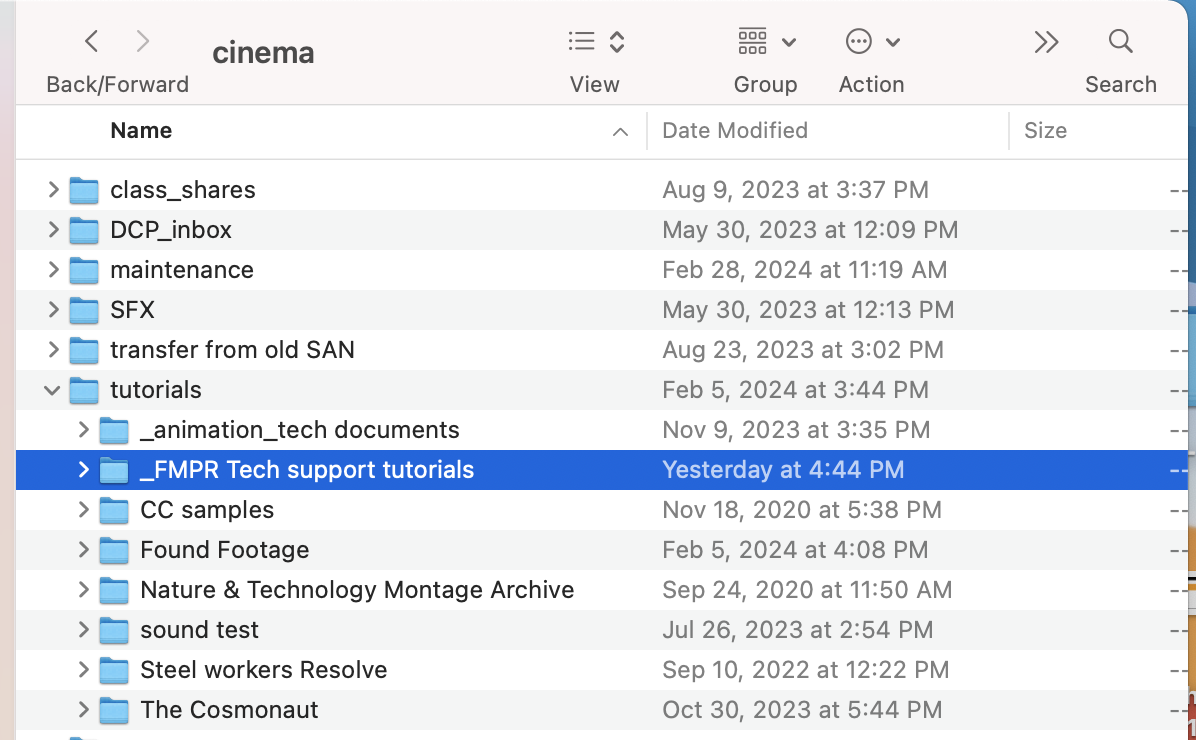Screen dimensions: 1196x740
Task: Select Nature & Technology Montage Archive folder
Action: [357, 590]
